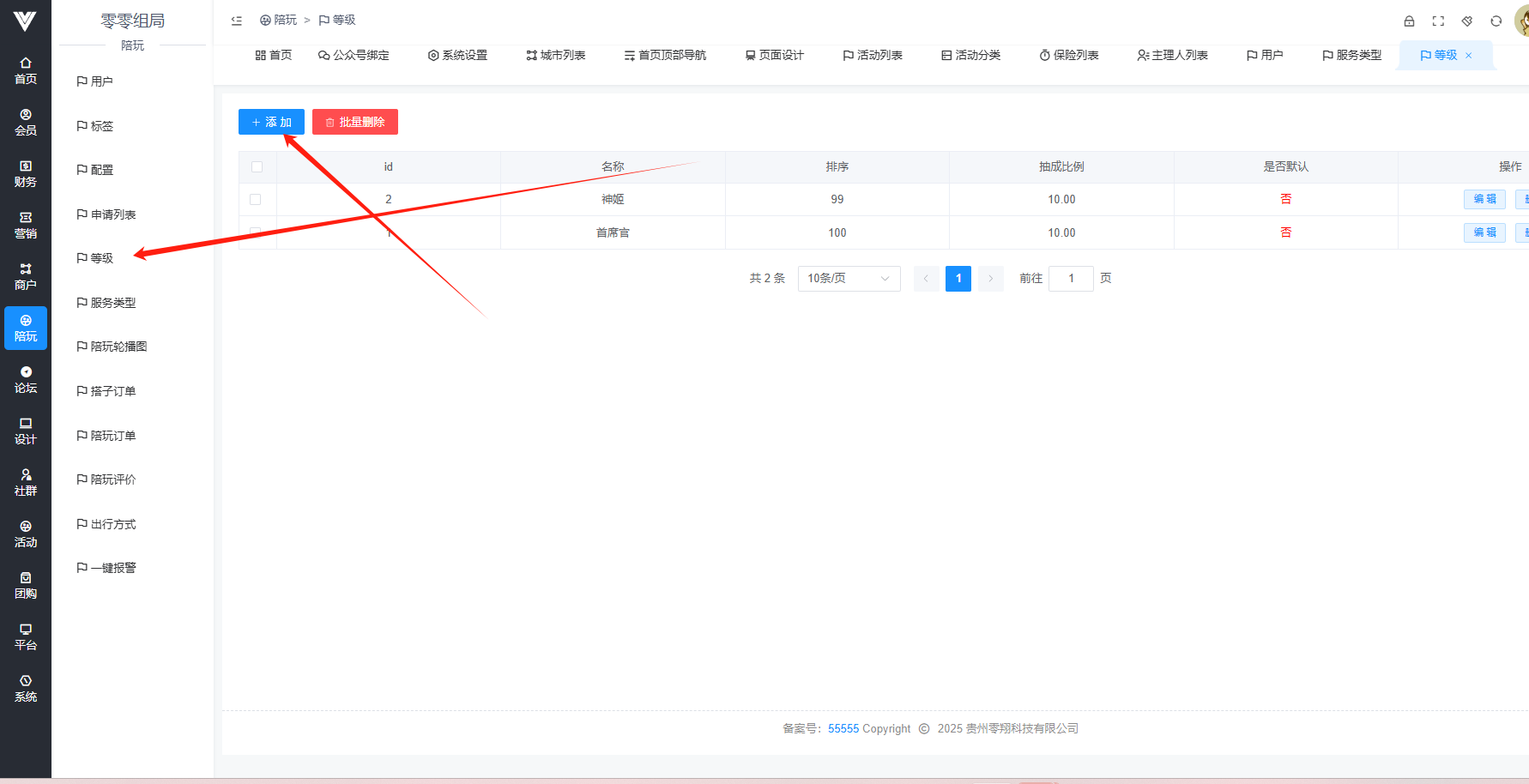
Task: Click the 前往 page number input field
Action: 1071,279
